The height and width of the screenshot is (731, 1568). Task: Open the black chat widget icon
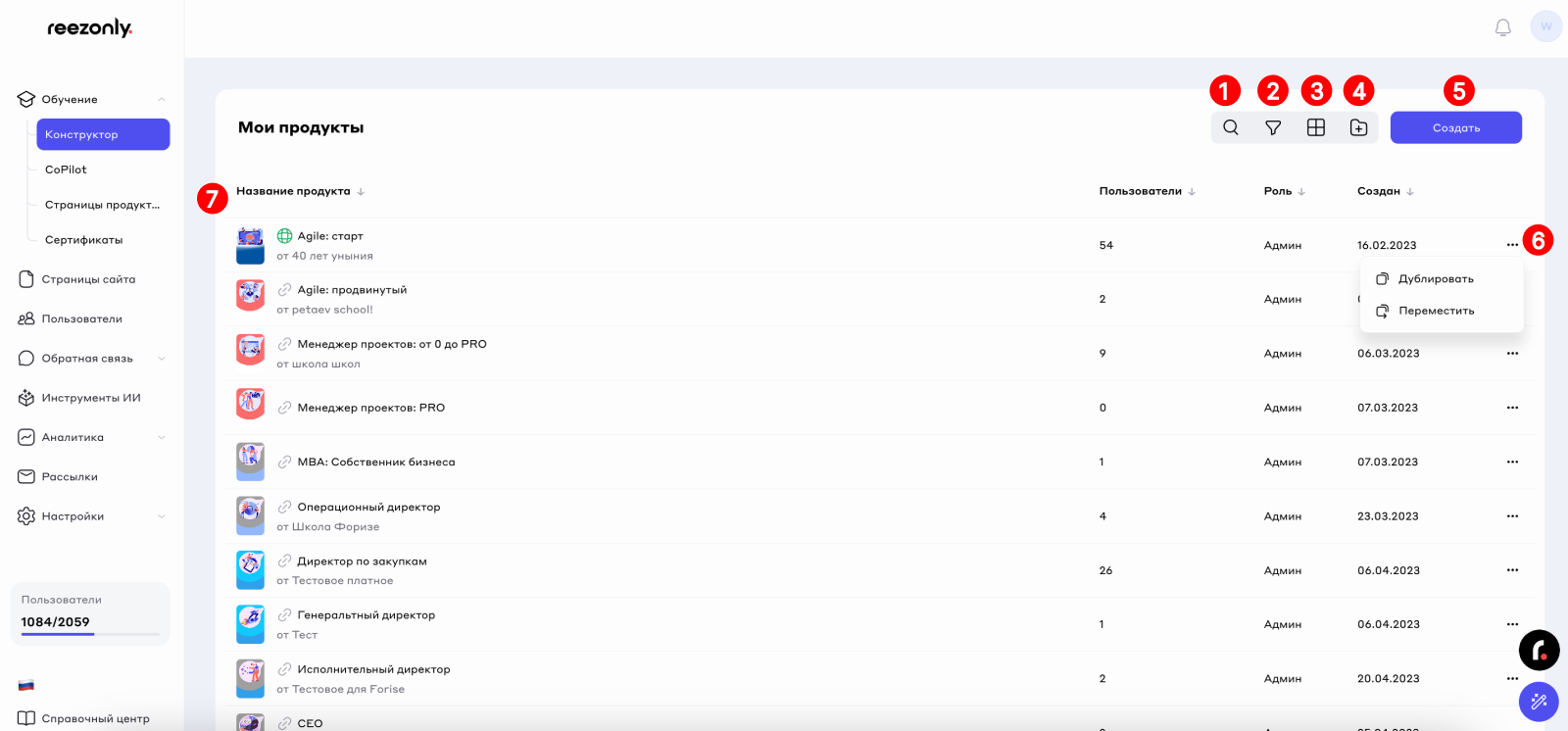click(x=1539, y=650)
